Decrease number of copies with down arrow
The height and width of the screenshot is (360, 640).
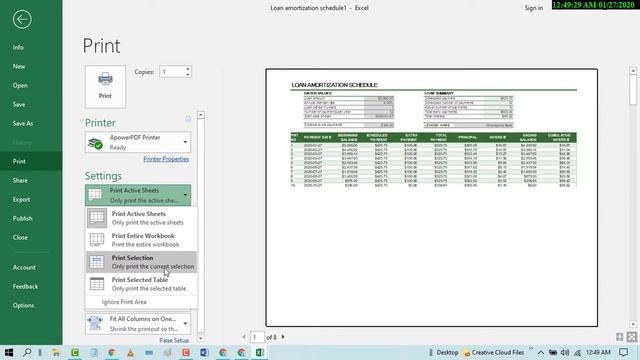(x=188, y=75)
